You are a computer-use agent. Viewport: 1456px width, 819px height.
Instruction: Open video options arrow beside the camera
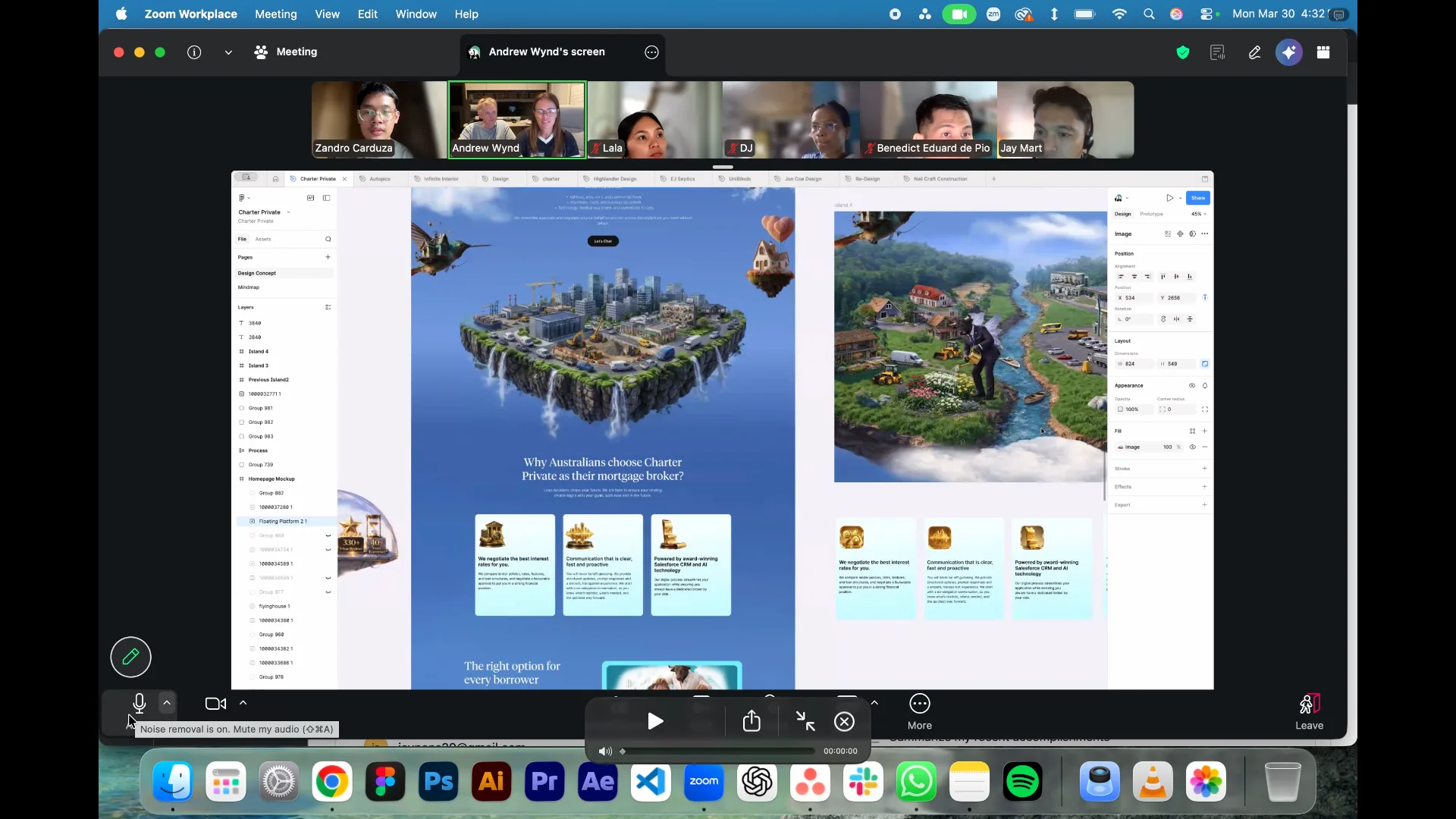coord(243,703)
